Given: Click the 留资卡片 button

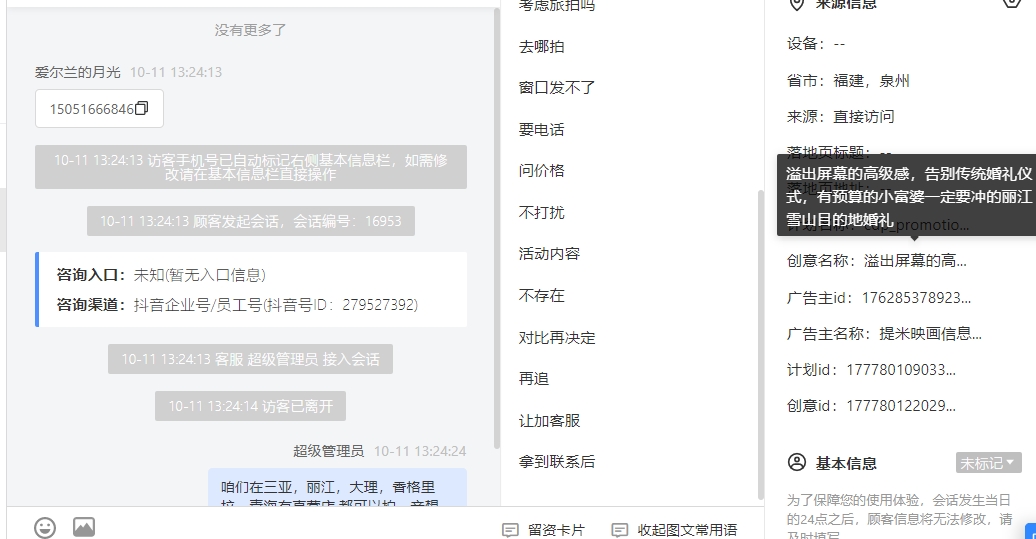Looking at the screenshot, I should click(544, 530).
